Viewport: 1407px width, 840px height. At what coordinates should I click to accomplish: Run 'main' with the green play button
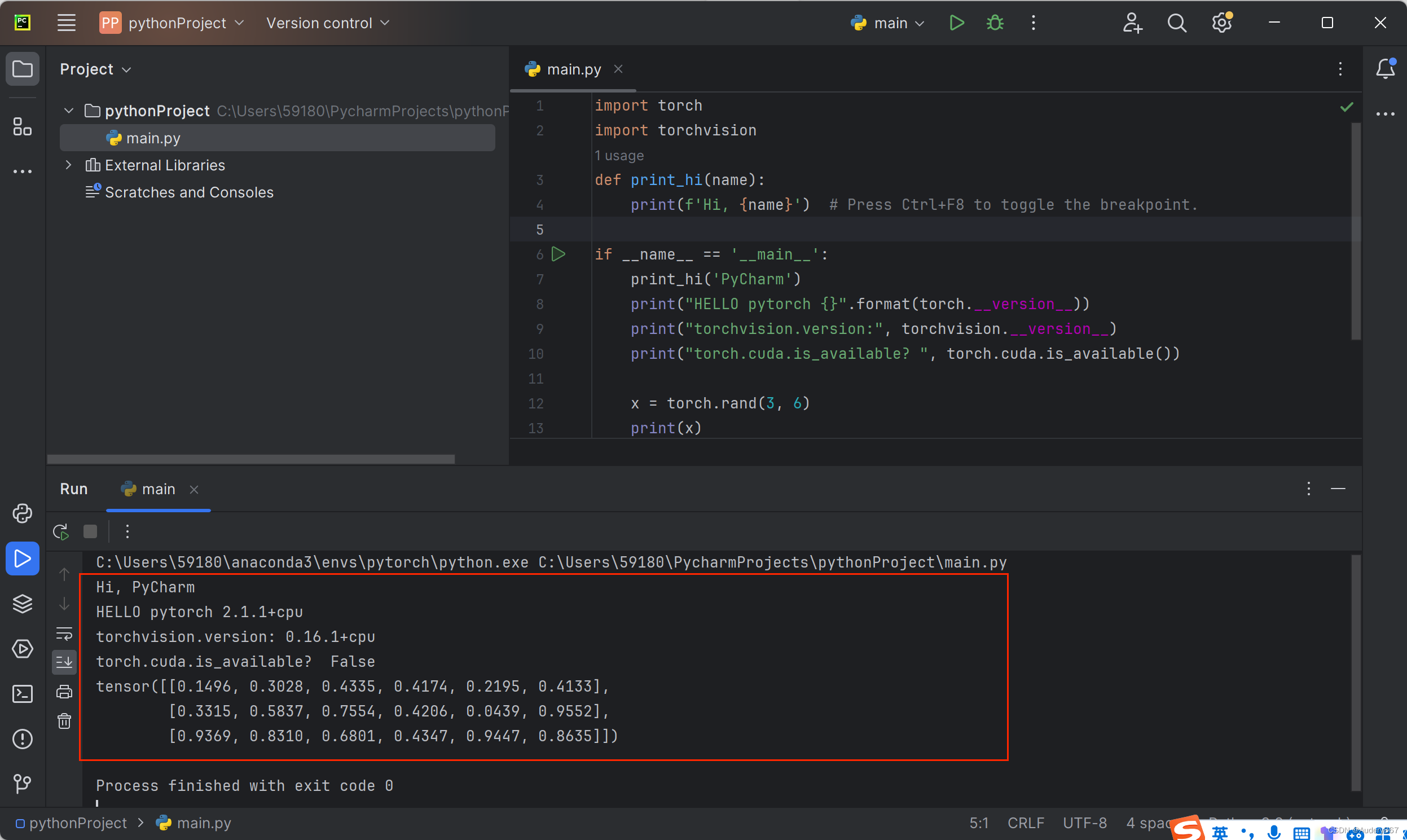[956, 23]
